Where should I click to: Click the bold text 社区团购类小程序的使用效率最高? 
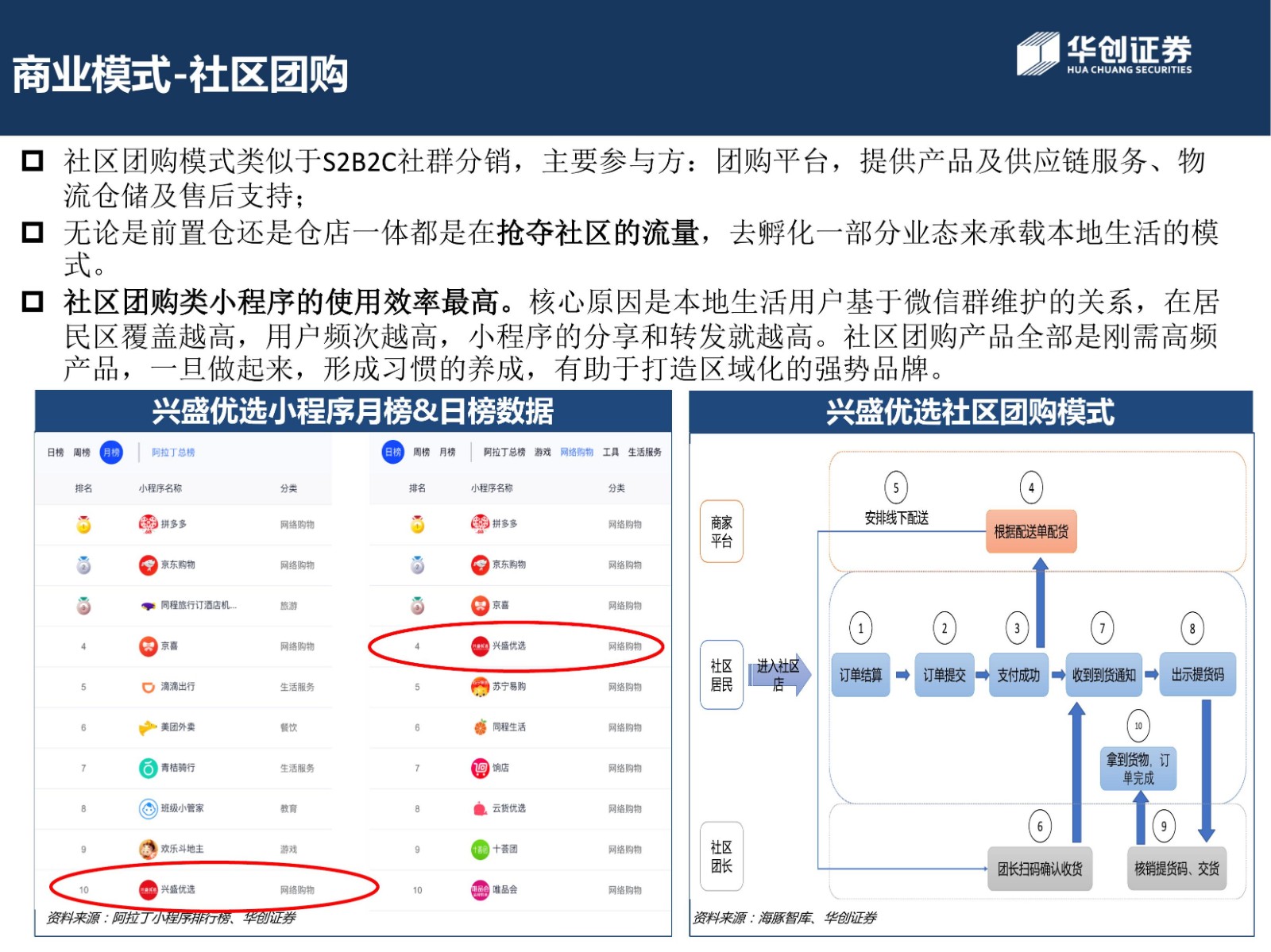[x=282, y=302]
